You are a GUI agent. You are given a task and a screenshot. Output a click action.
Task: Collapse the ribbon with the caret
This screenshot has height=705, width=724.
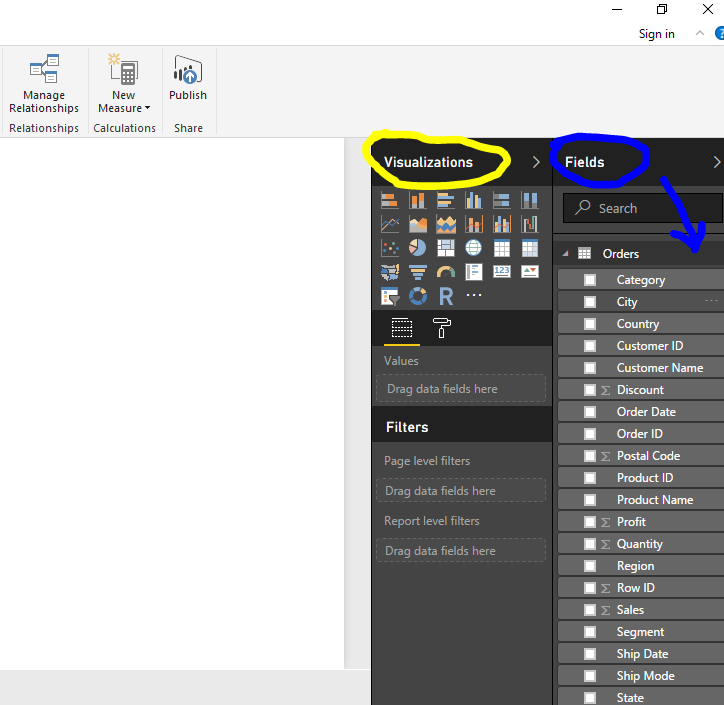(700, 33)
